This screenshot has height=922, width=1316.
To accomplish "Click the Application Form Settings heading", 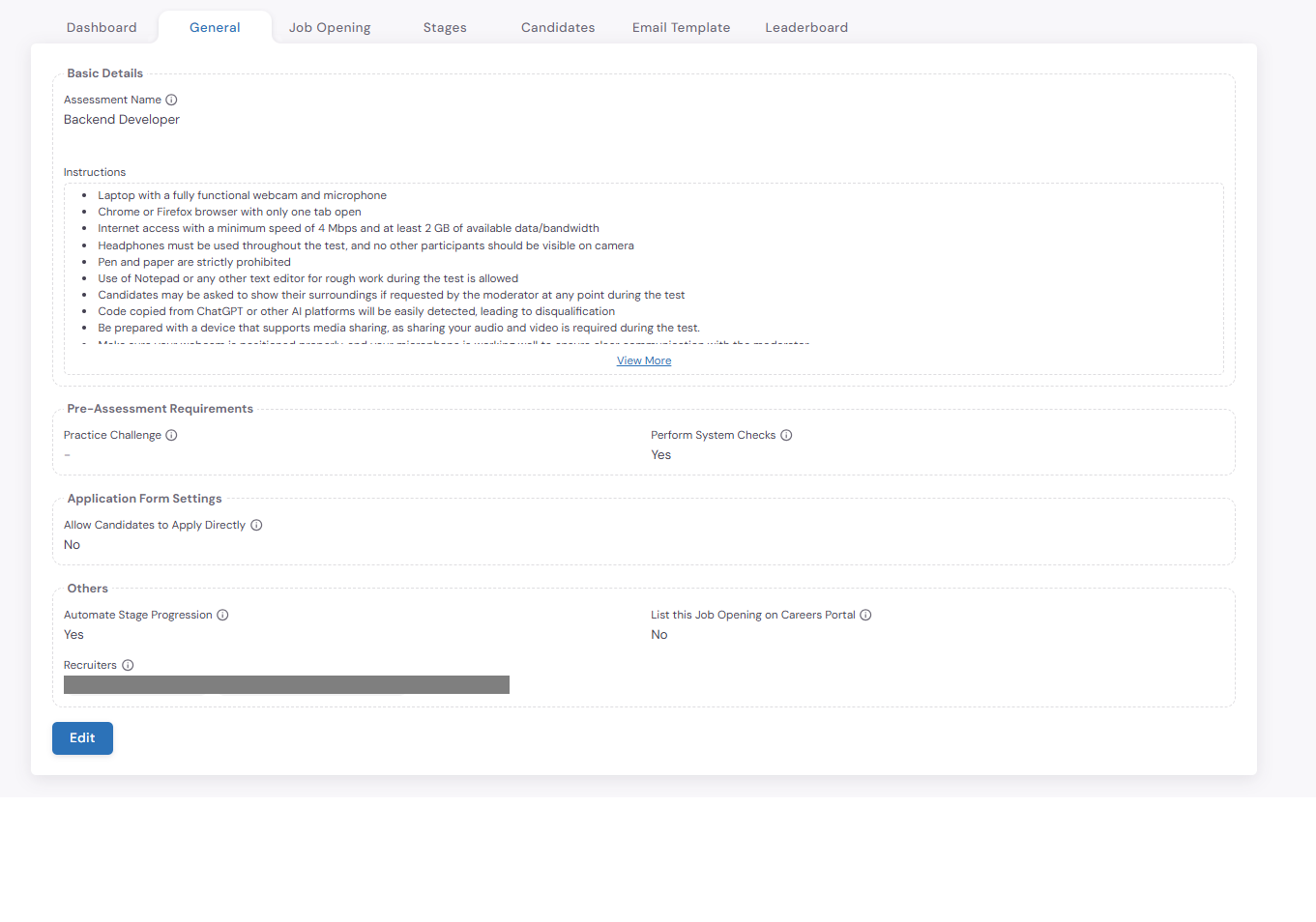I will 145,499.
